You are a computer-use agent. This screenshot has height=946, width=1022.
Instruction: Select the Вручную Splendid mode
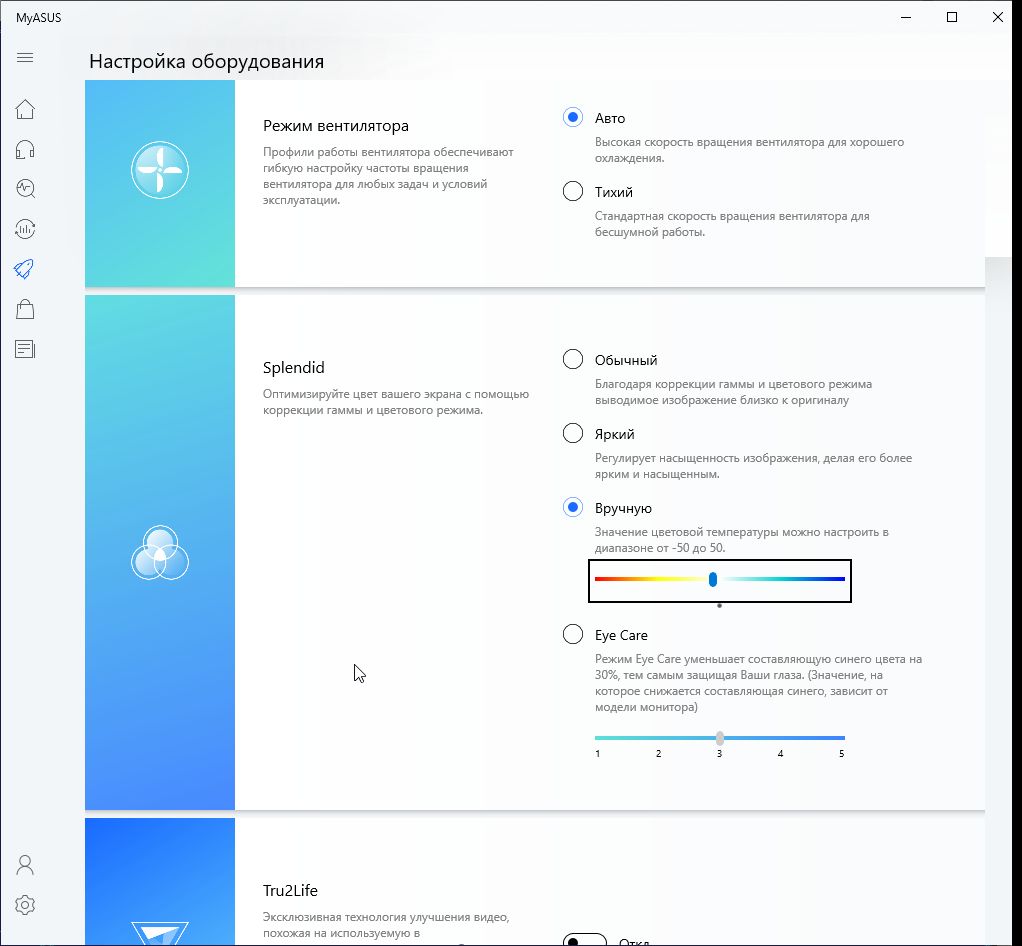pos(572,507)
